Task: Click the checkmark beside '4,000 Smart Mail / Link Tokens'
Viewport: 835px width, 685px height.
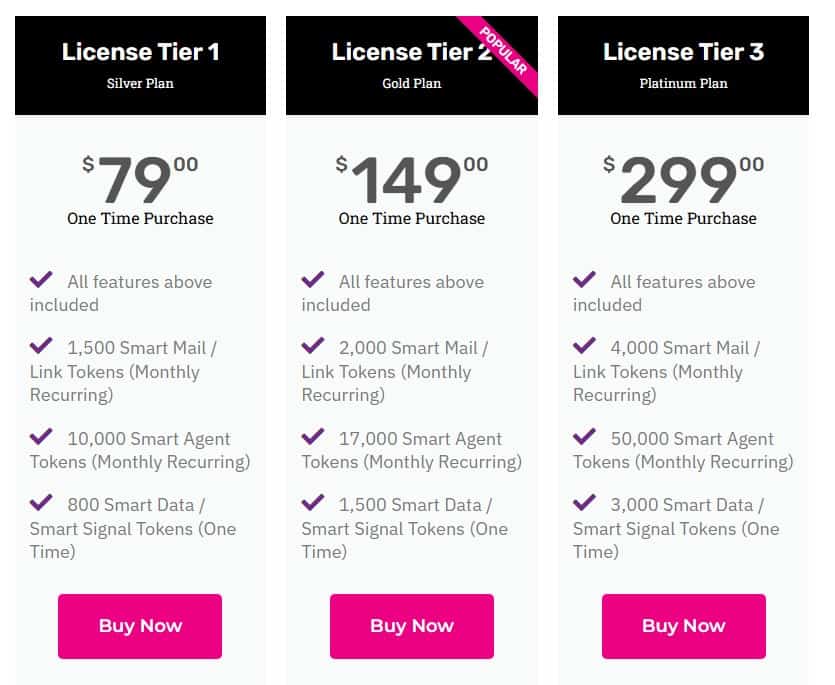Action: click(585, 347)
